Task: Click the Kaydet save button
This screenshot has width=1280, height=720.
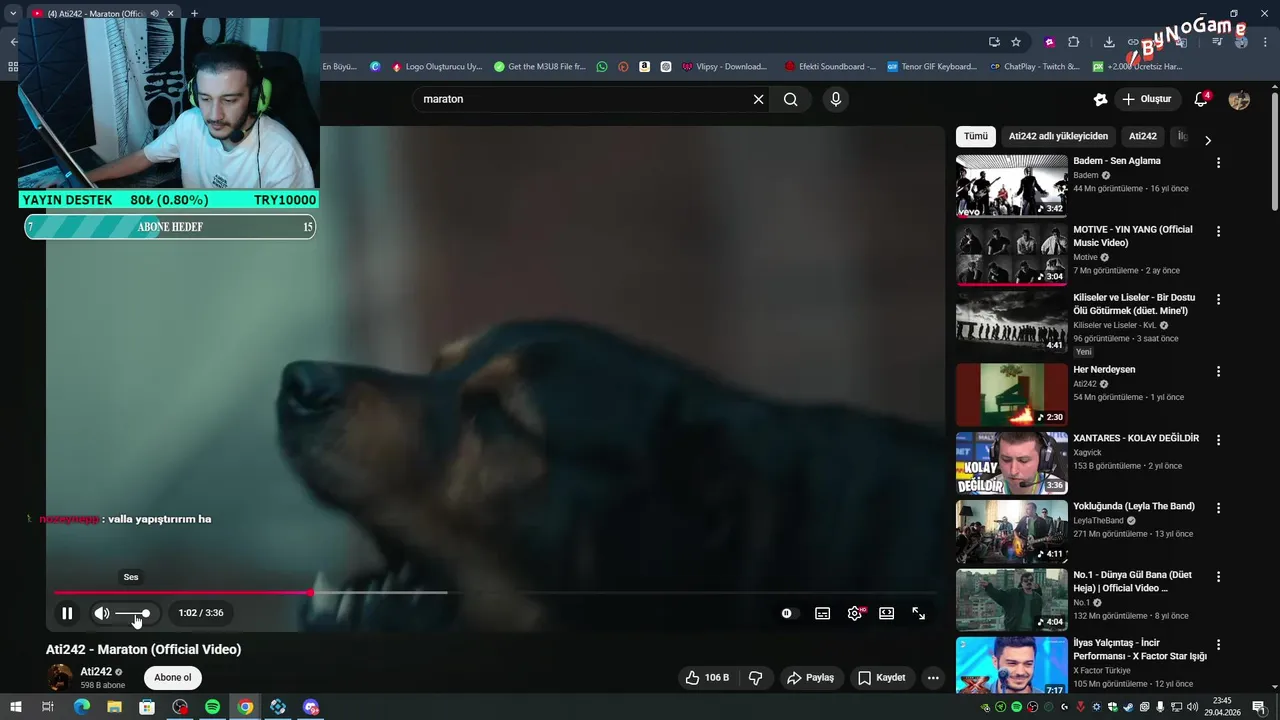Action: coord(882,677)
